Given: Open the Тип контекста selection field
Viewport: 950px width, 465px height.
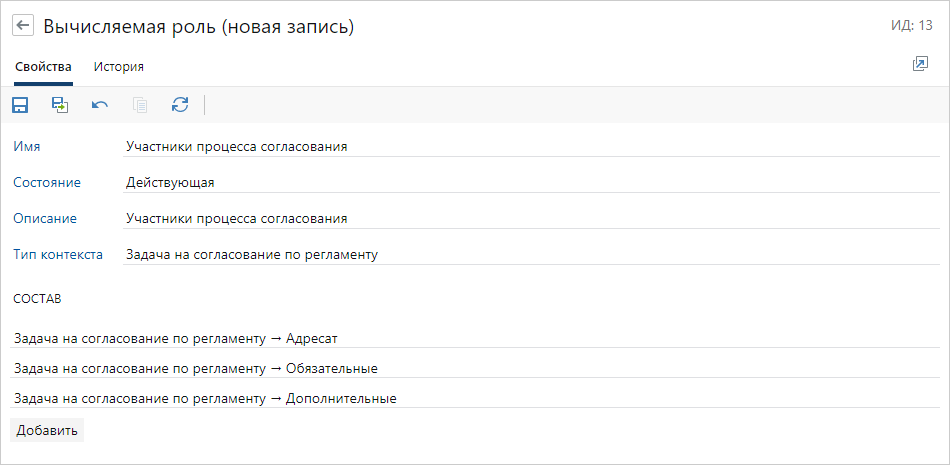Looking at the screenshot, I should tap(530, 254).
